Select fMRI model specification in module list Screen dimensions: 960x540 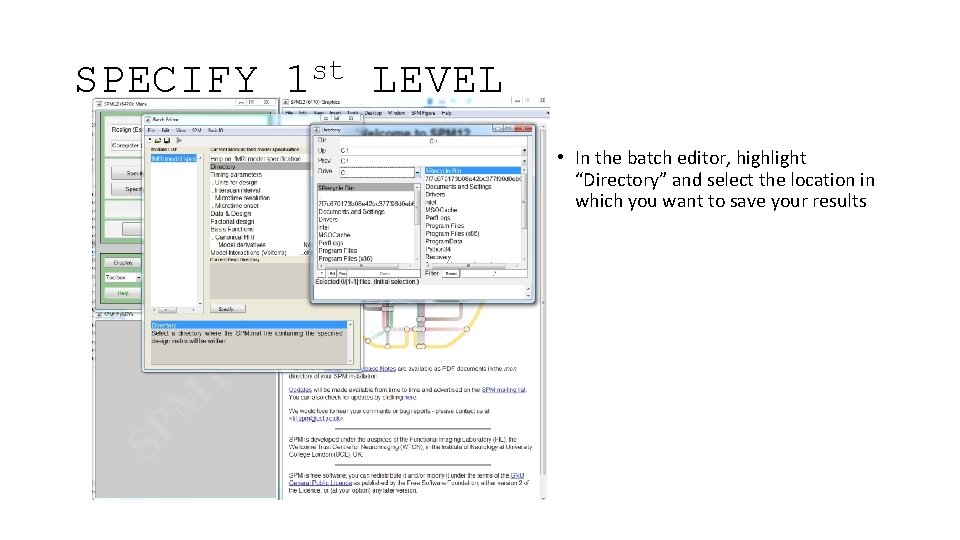pos(174,159)
